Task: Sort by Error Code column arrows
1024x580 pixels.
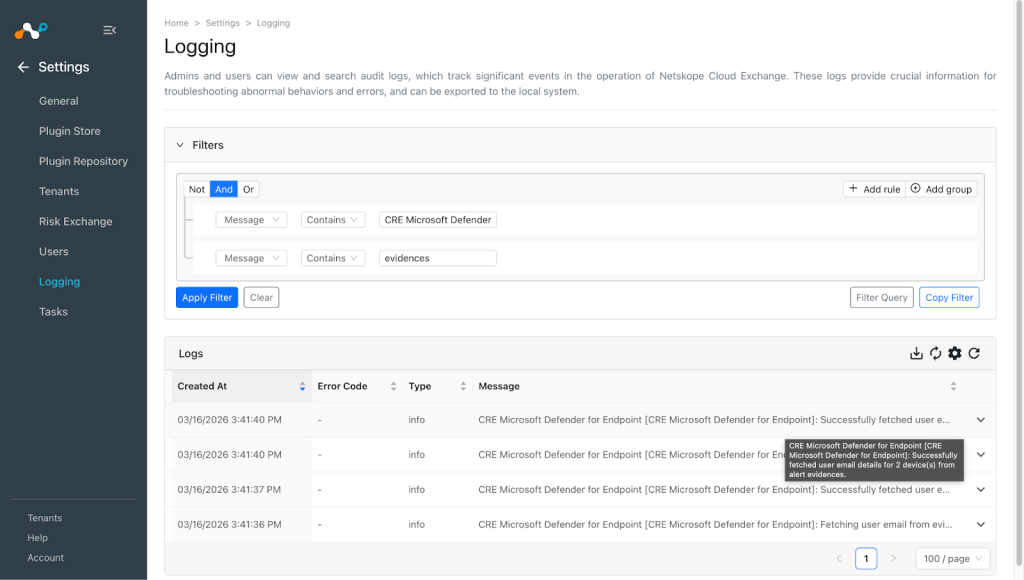Action: pos(393,387)
